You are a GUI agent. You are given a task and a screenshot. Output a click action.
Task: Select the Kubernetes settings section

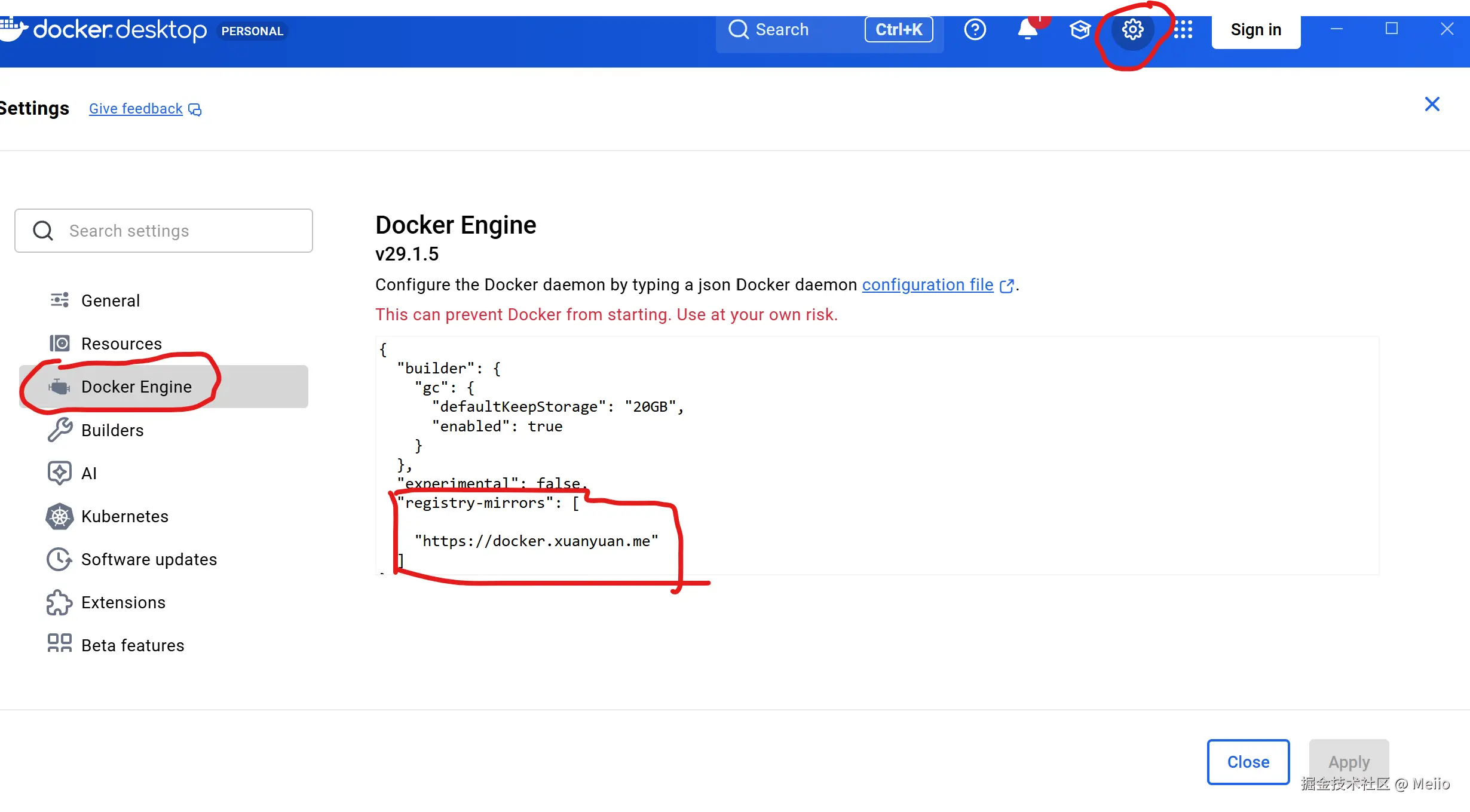pyautogui.click(x=124, y=516)
